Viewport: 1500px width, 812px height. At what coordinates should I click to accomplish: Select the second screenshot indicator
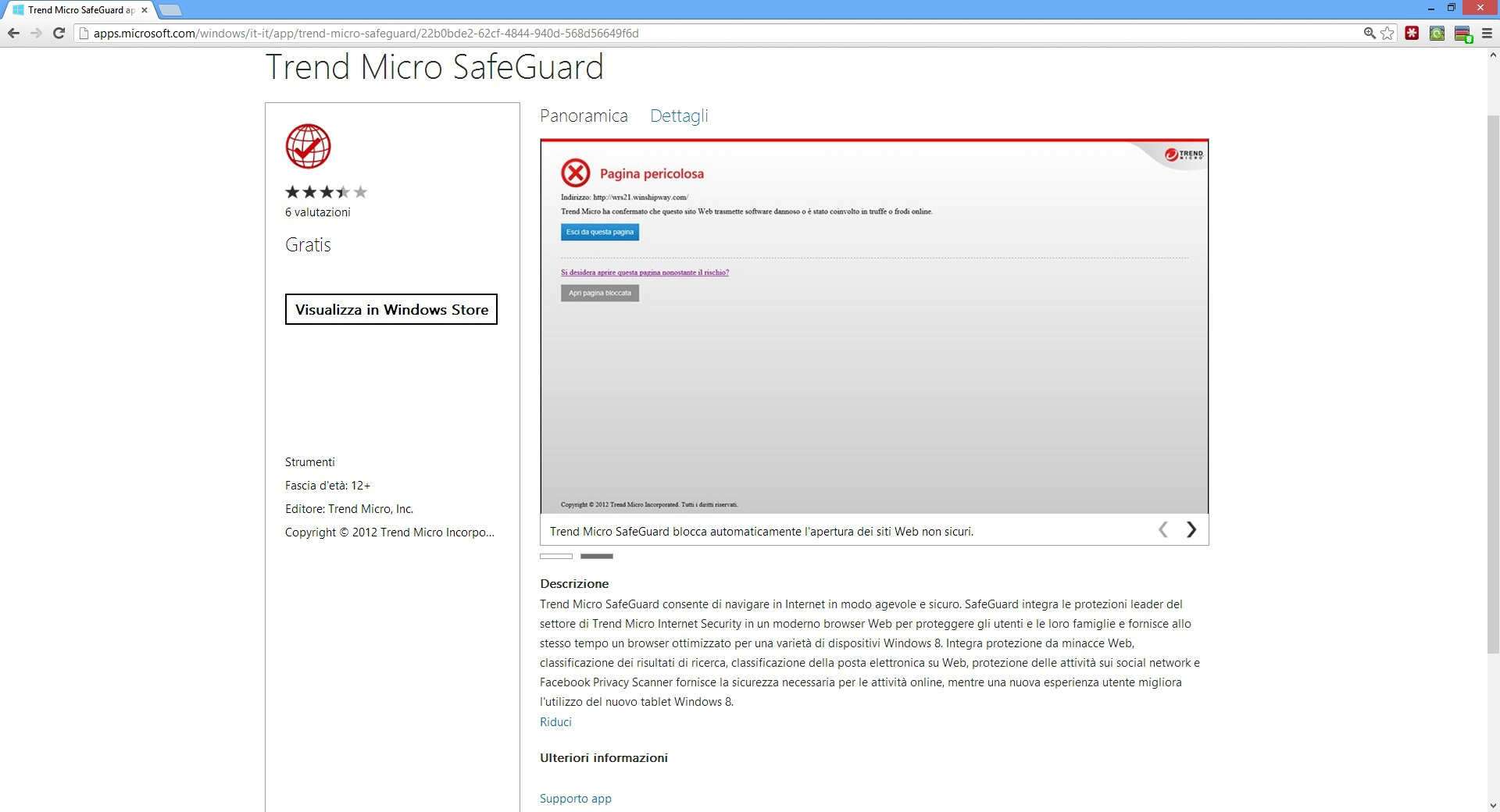(597, 556)
